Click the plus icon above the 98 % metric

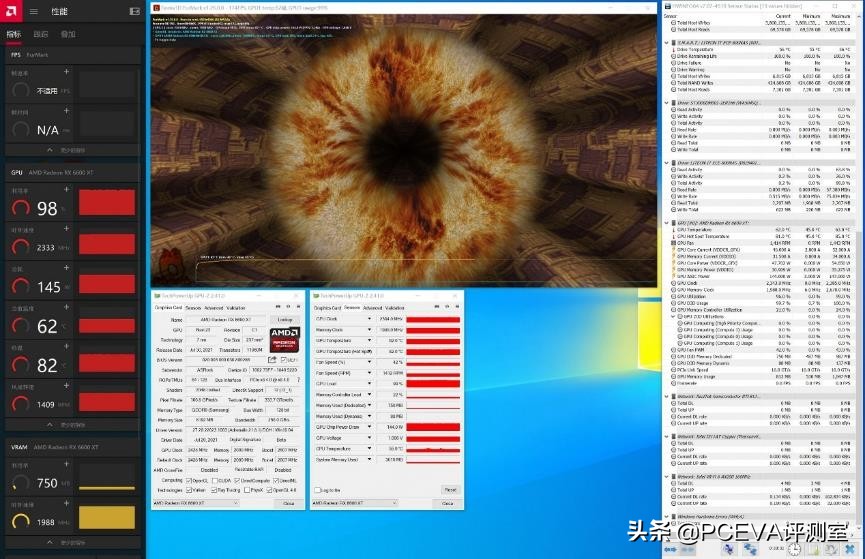[67, 189]
